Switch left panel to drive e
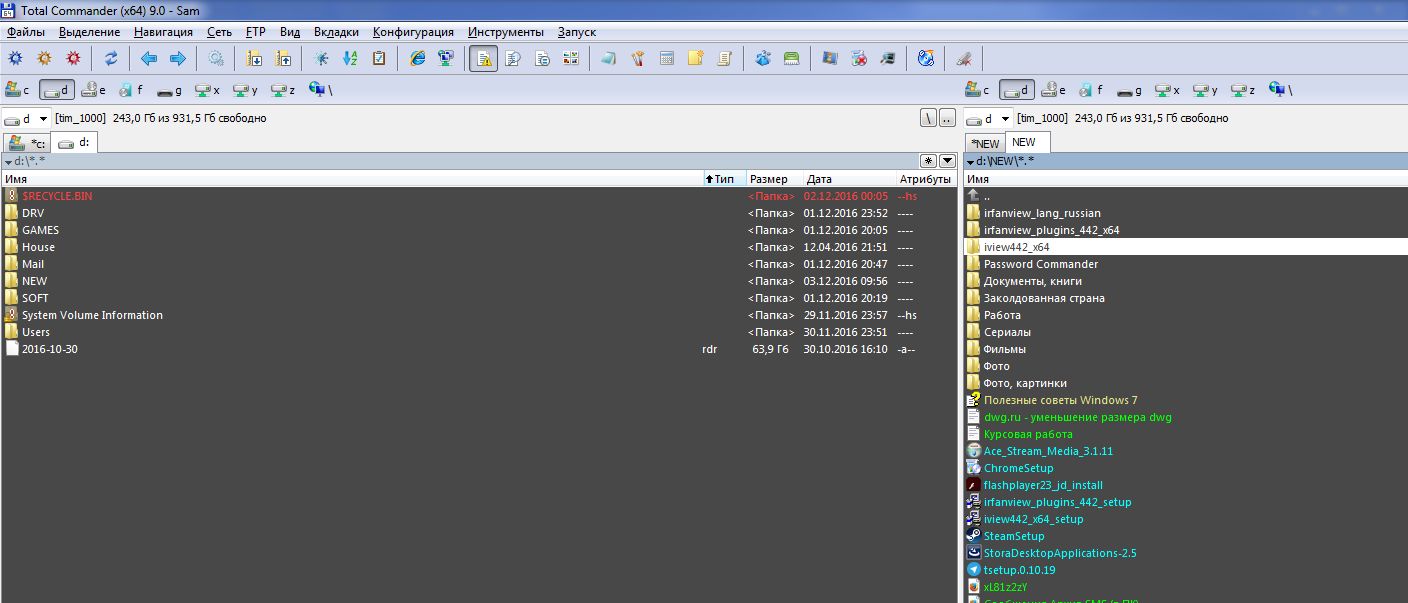1408x603 pixels. point(94,90)
